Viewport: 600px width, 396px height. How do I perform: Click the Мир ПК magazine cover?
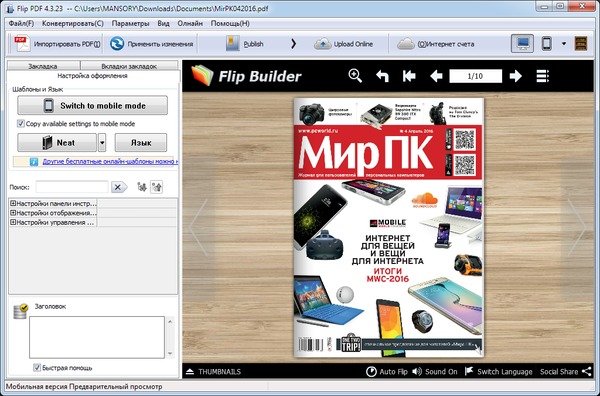point(388,227)
